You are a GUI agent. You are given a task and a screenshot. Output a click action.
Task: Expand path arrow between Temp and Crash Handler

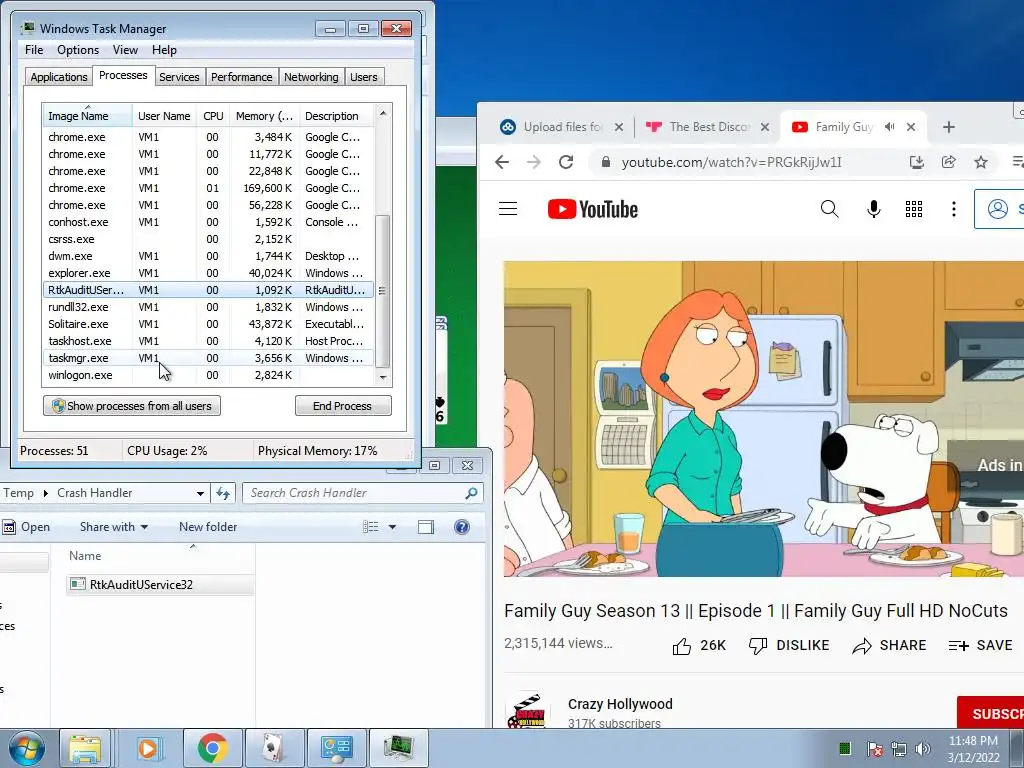click(x=46, y=493)
